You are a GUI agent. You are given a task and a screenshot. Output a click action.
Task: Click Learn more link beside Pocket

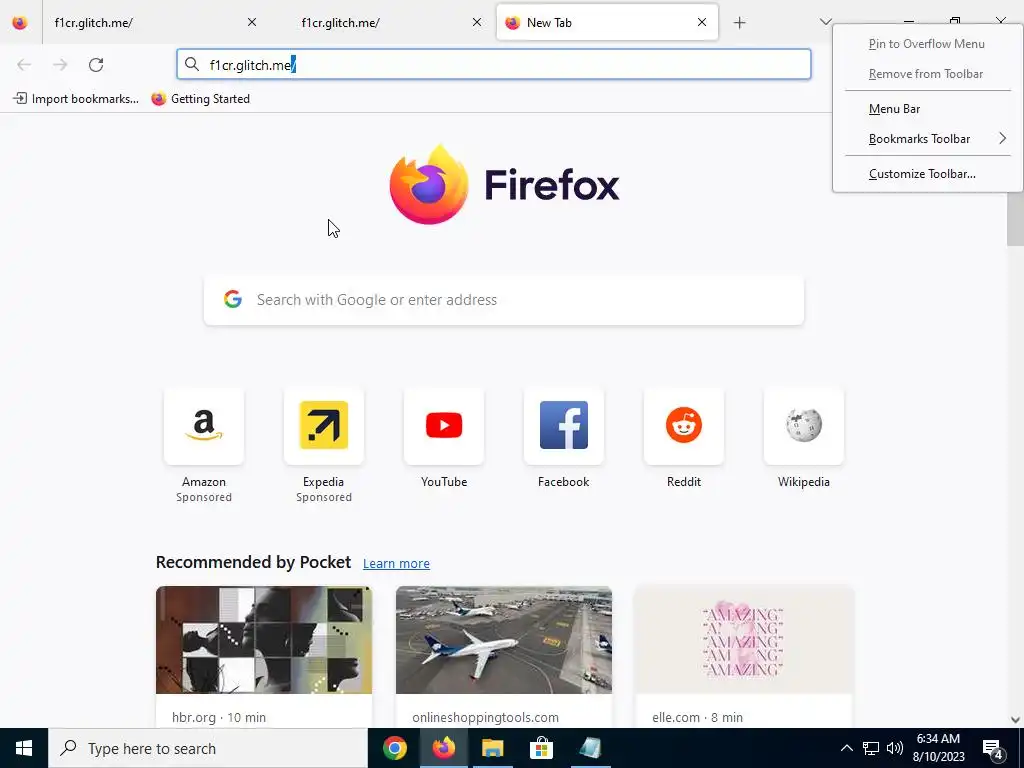[x=396, y=564]
